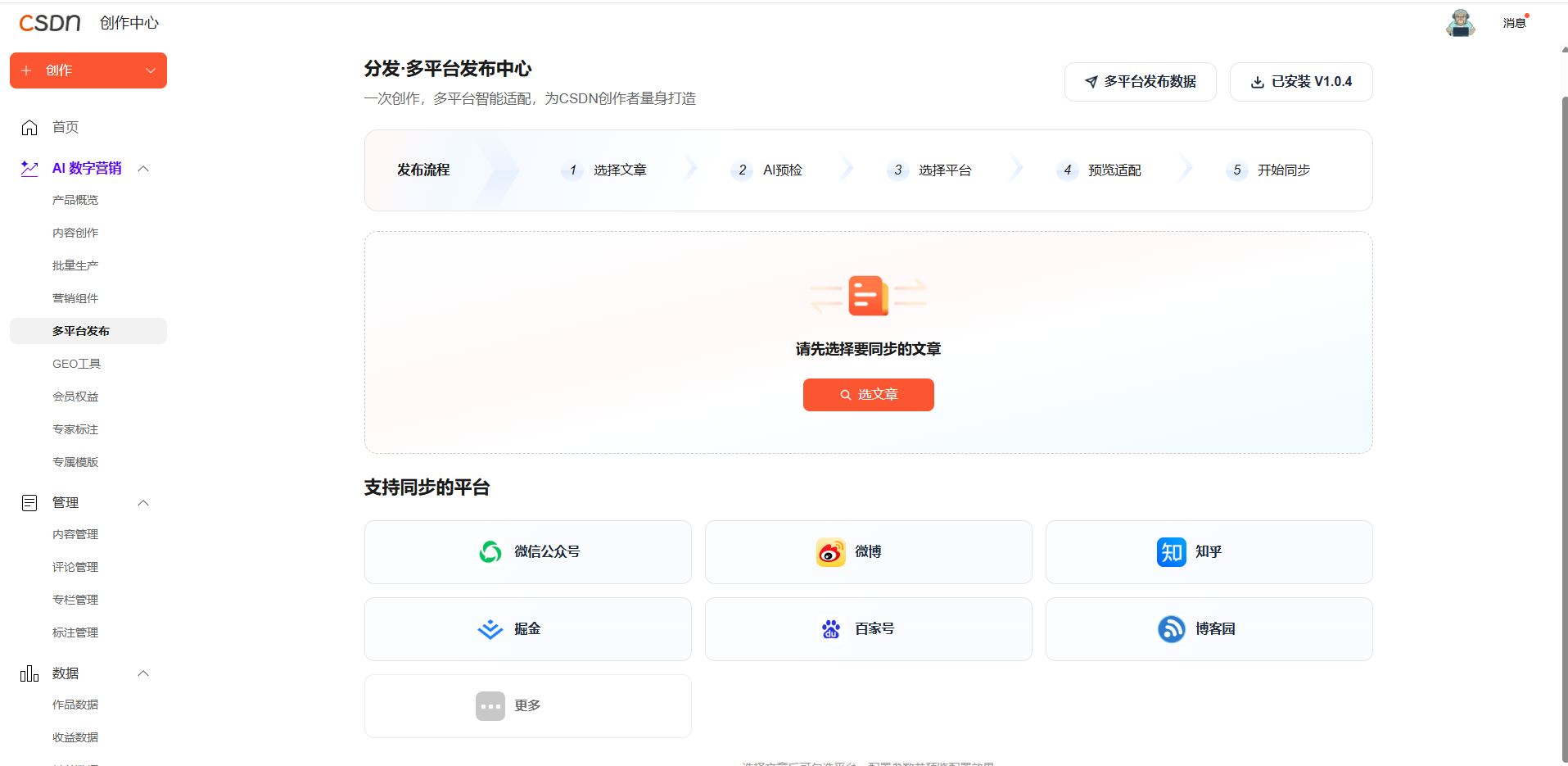1568x766 pixels.
Task: Click the 创作中心 header text
Action: 129,23
